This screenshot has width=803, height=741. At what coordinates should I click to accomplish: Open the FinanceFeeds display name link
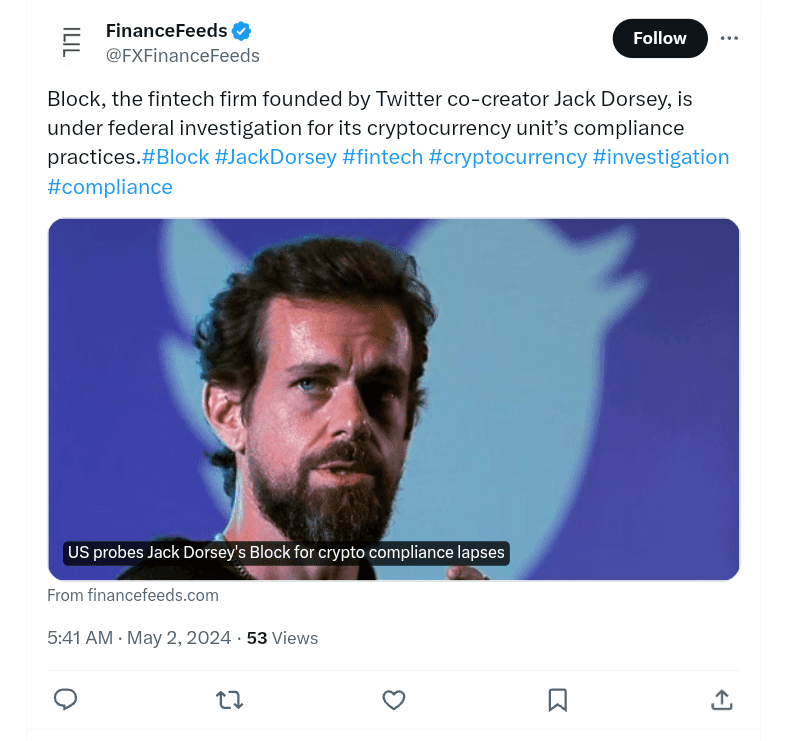[x=166, y=31]
